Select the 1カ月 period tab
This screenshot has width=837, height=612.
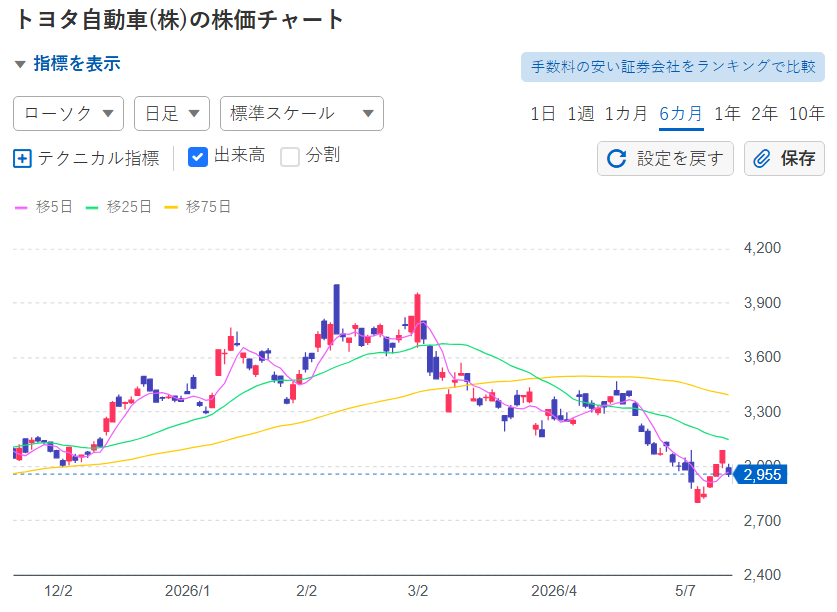click(626, 113)
